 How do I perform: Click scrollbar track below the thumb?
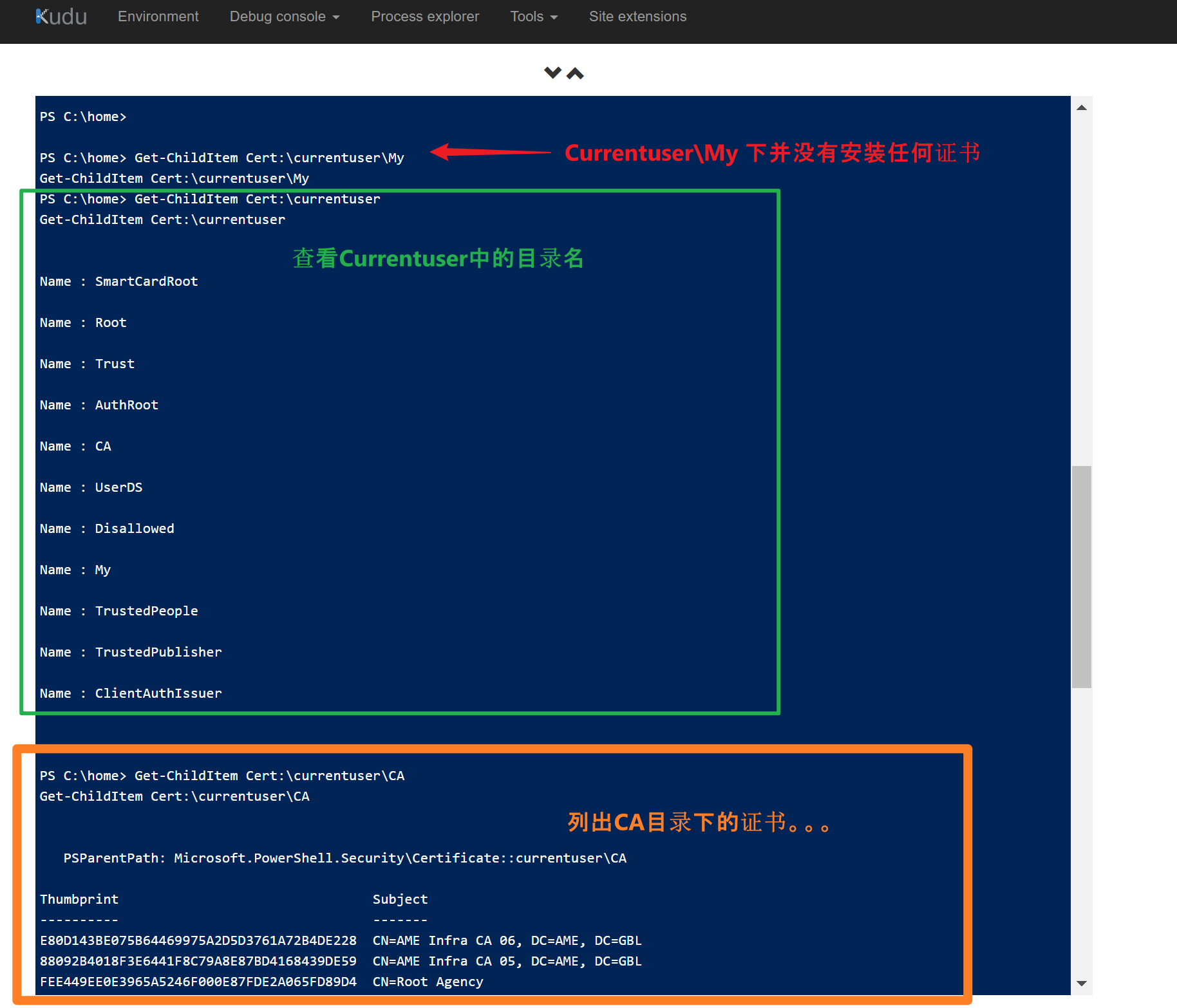(x=1082, y=837)
